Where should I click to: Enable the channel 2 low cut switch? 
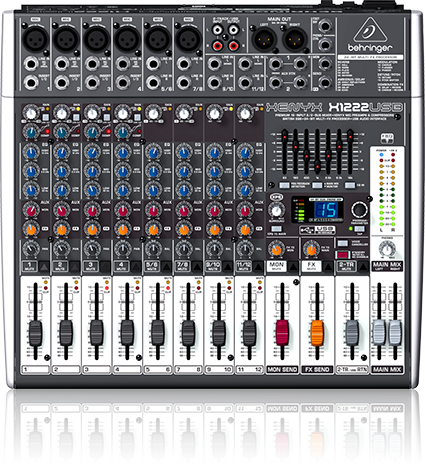76,117
